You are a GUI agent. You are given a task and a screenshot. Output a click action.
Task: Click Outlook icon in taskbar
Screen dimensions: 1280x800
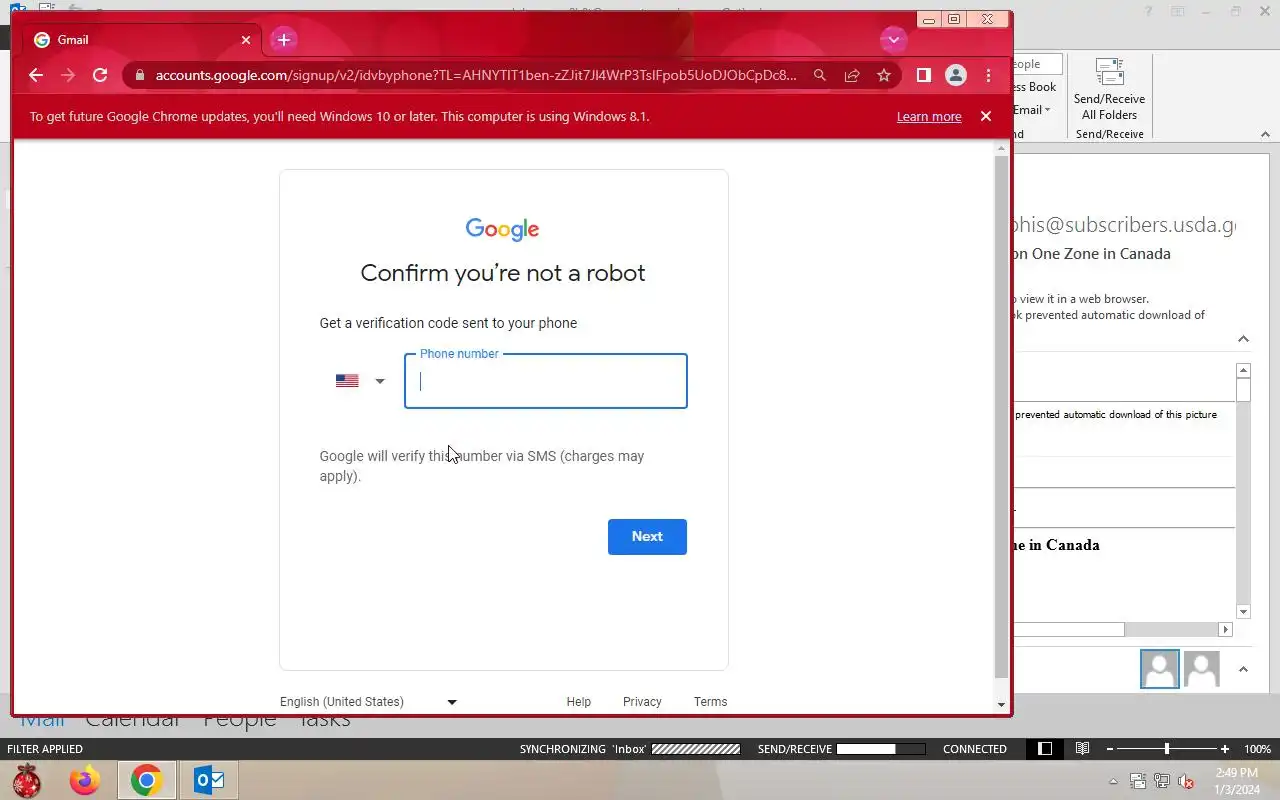(209, 780)
